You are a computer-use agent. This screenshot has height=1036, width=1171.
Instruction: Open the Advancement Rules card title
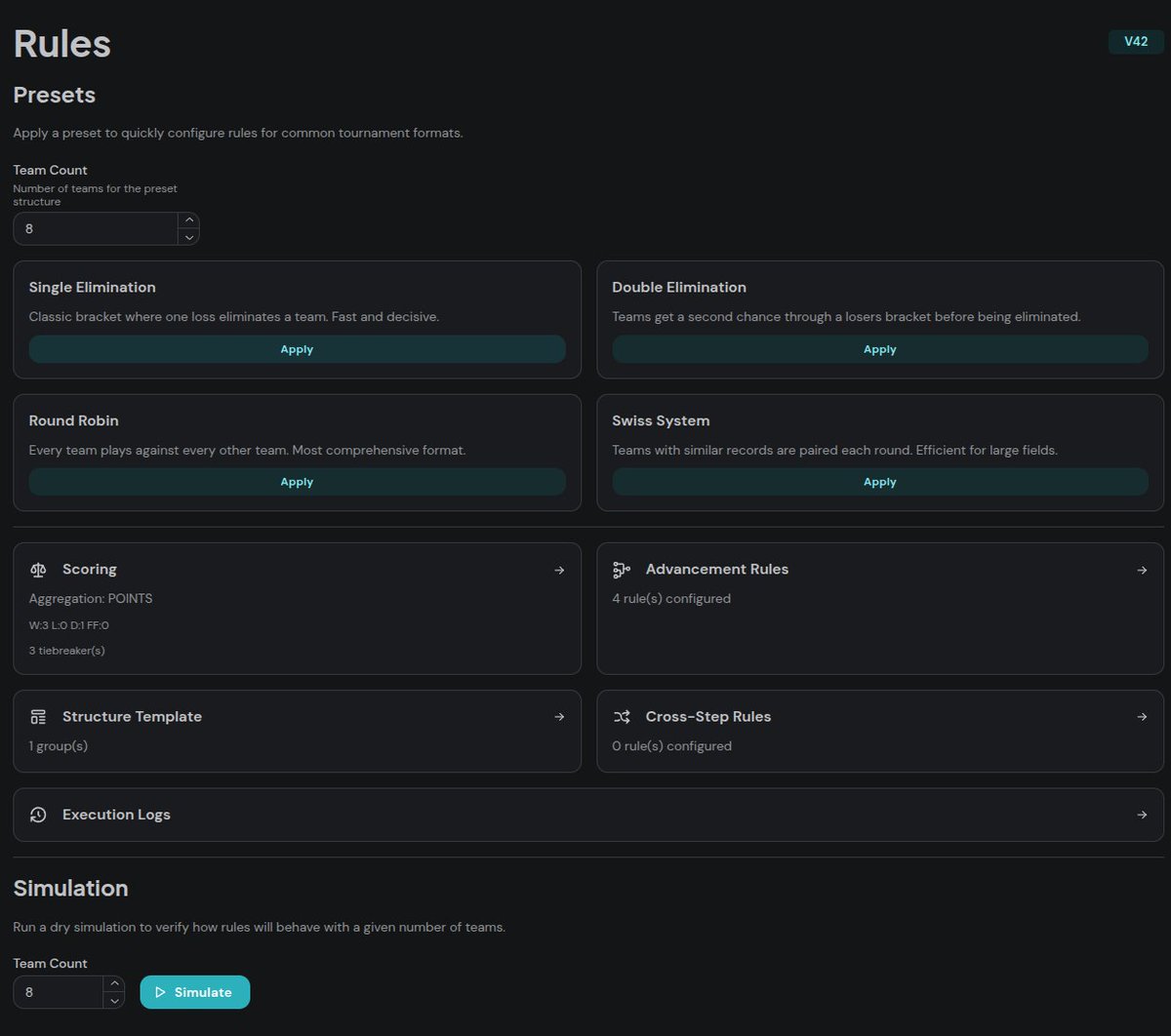tap(717, 570)
